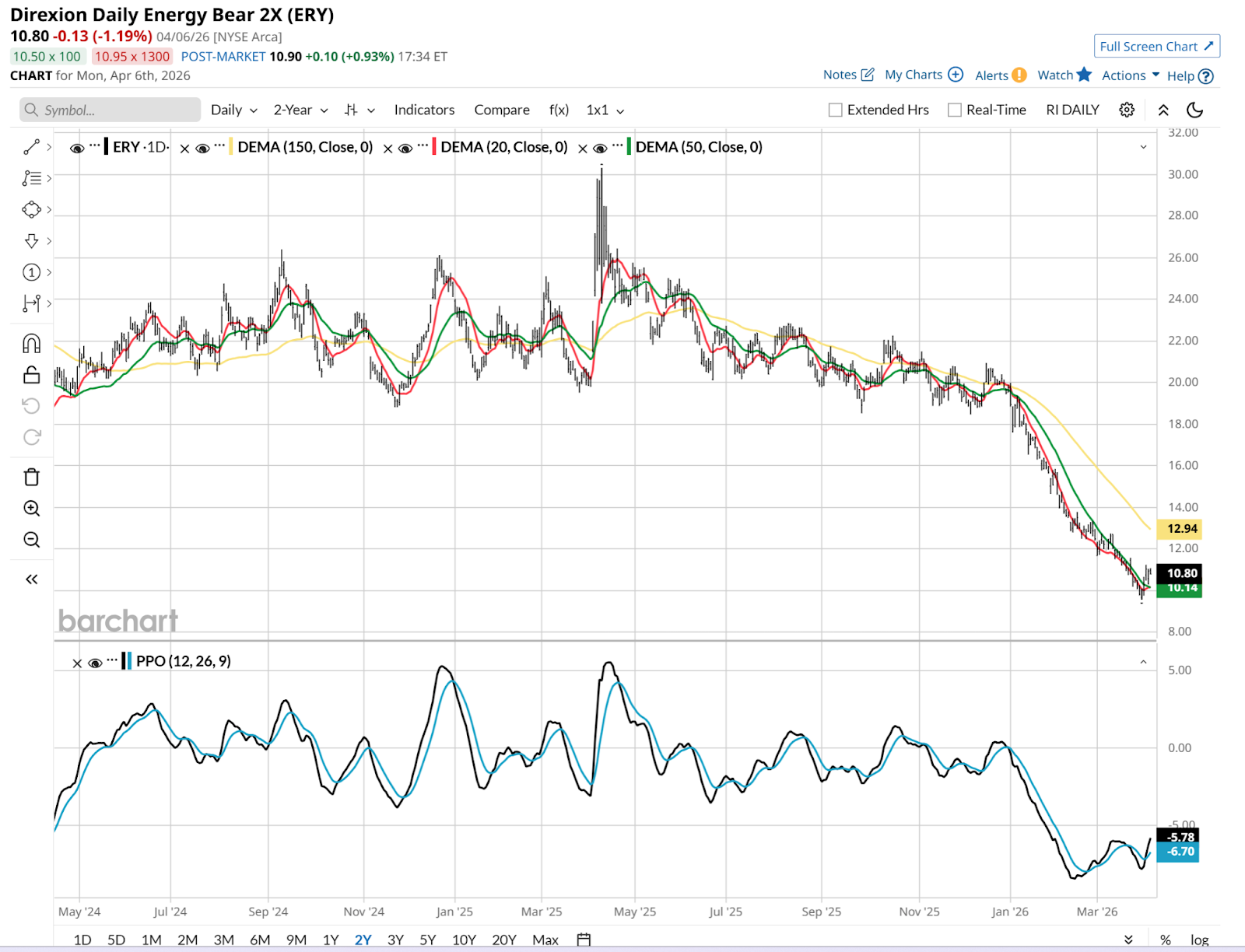
Task: Click the zoom out magnifier icon
Action: pos(31,540)
